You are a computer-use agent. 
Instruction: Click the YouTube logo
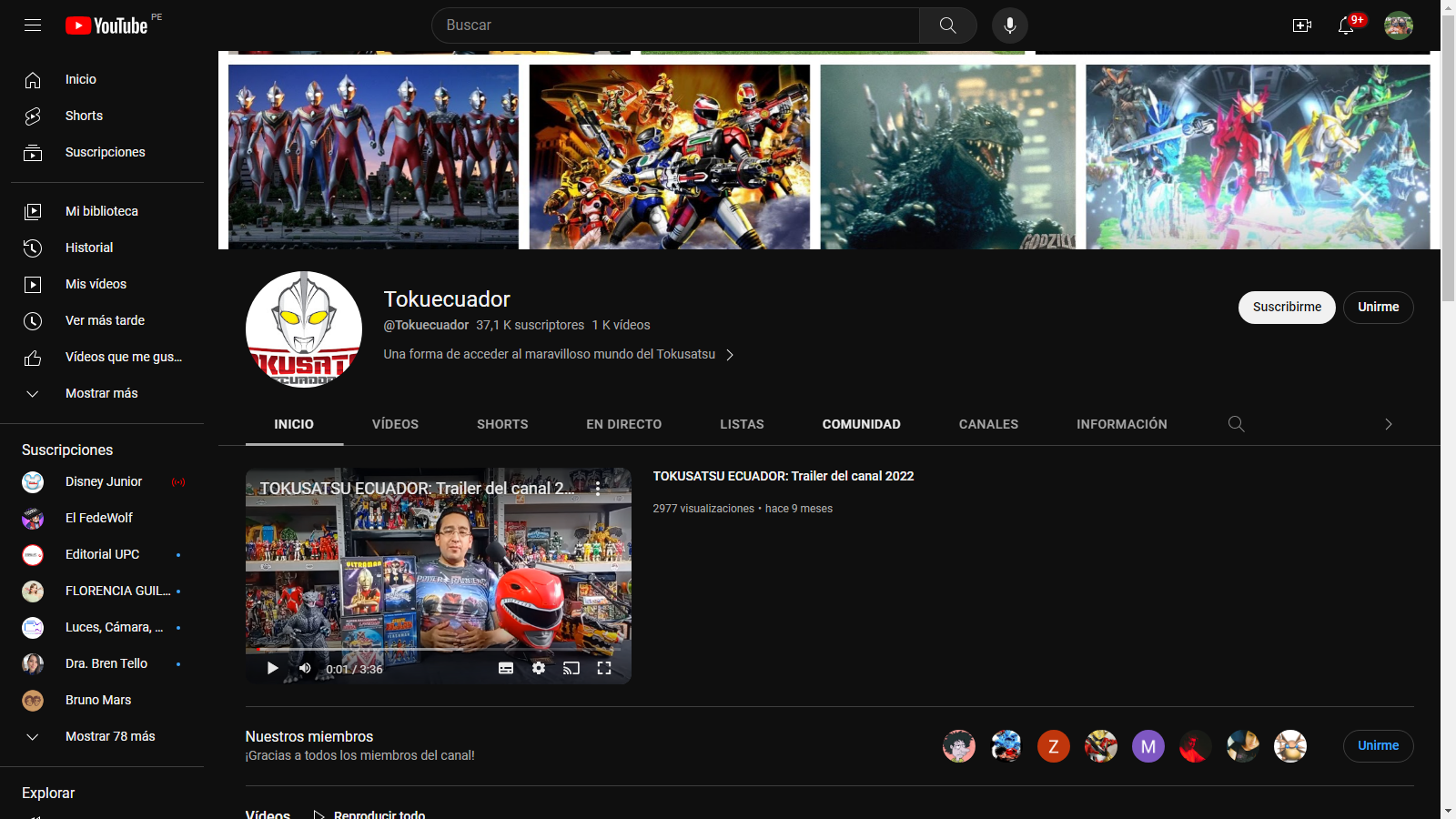[x=106, y=25]
